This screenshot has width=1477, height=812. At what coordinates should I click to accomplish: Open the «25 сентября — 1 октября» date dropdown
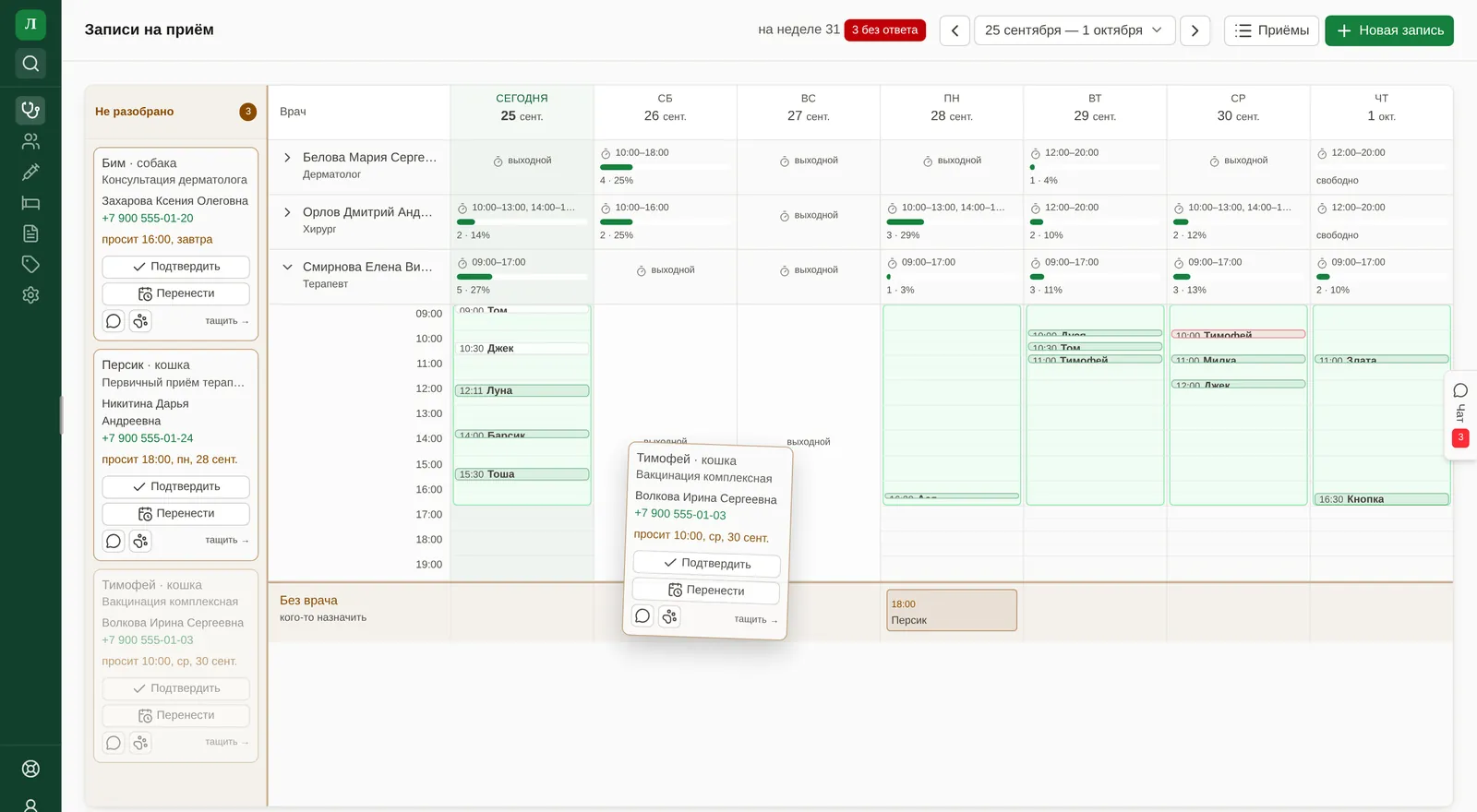[1075, 30]
